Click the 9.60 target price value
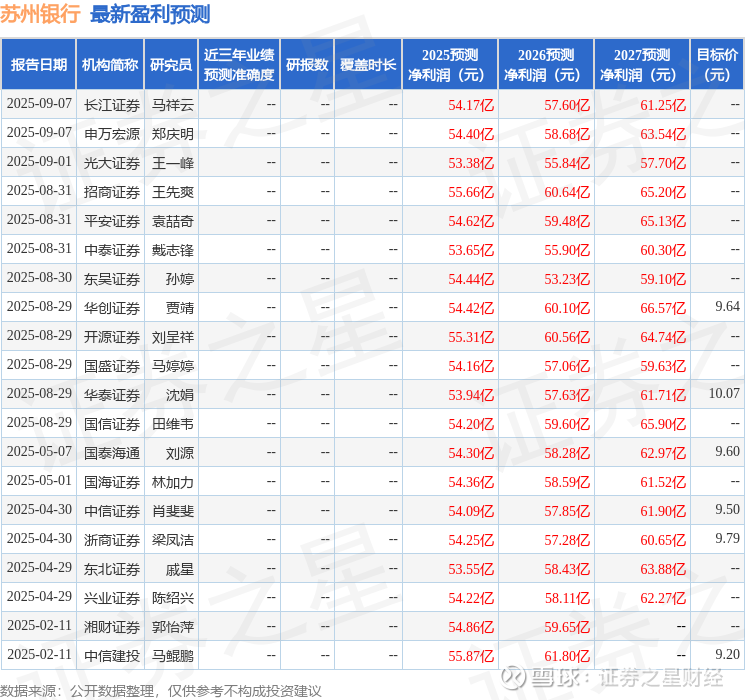The image size is (745, 700). click(727, 451)
